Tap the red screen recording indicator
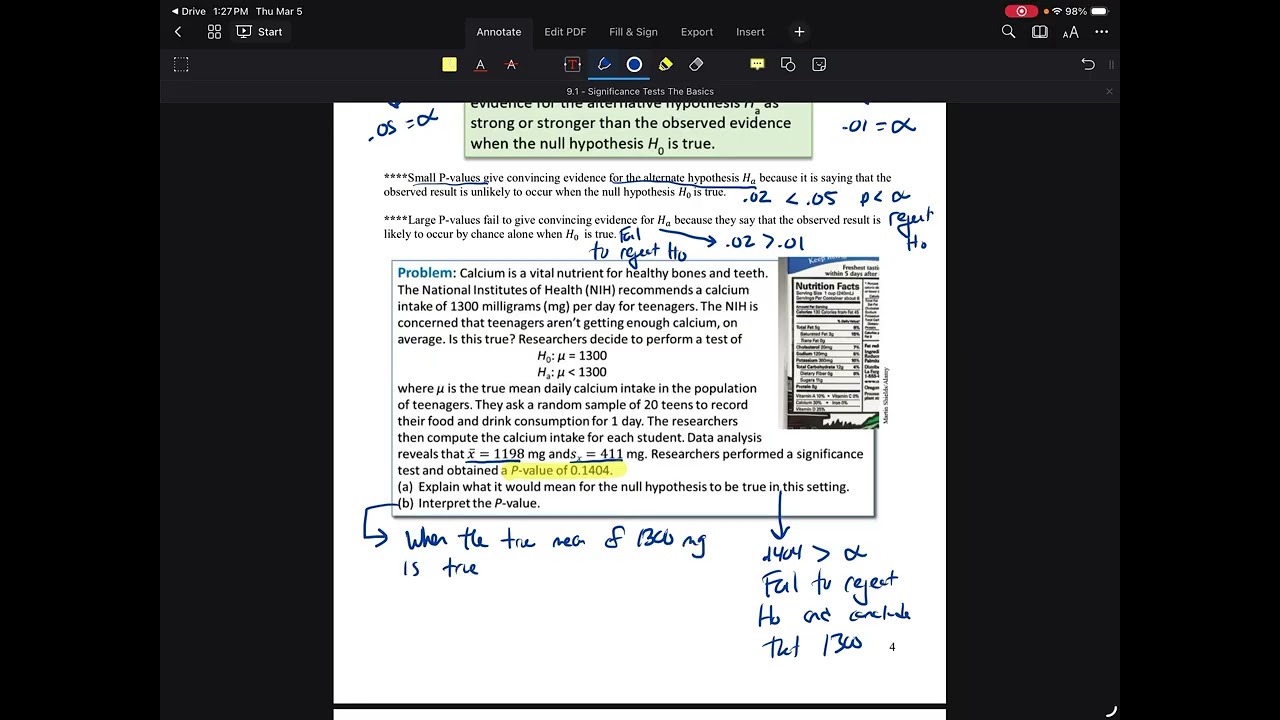The width and height of the screenshot is (1280, 720). coord(1021,11)
